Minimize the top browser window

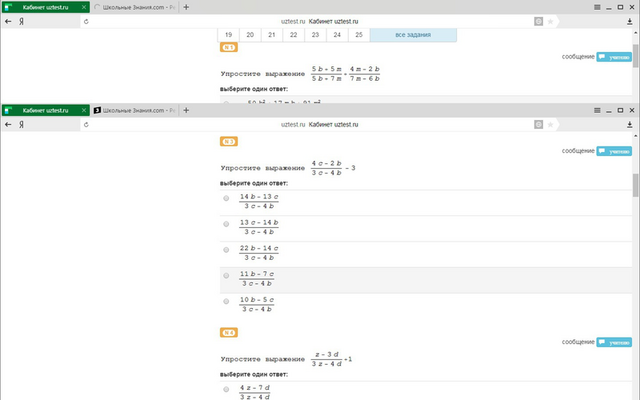point(609,7)
